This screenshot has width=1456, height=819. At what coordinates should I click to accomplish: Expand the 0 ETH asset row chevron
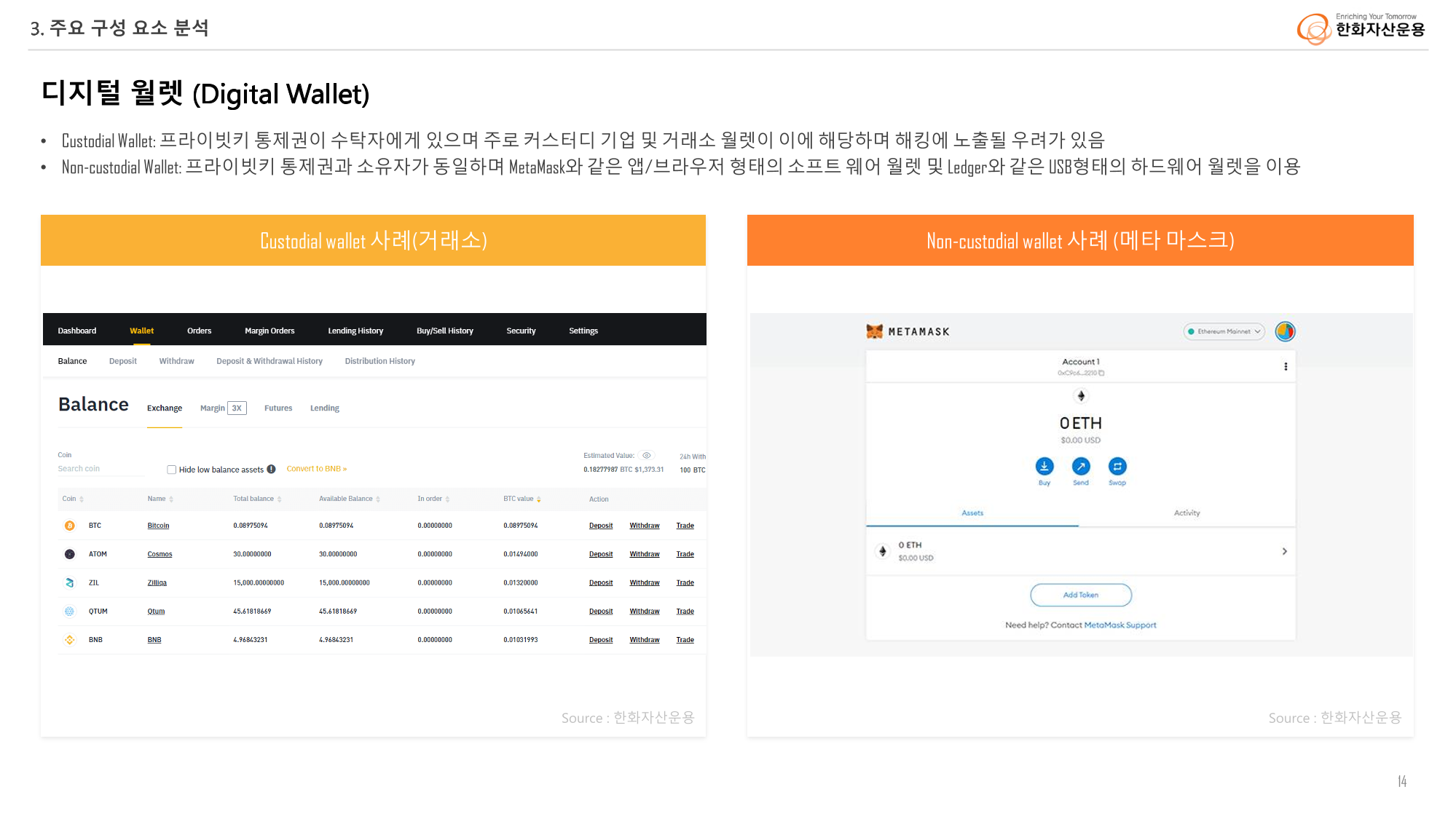pos(1284,551)
